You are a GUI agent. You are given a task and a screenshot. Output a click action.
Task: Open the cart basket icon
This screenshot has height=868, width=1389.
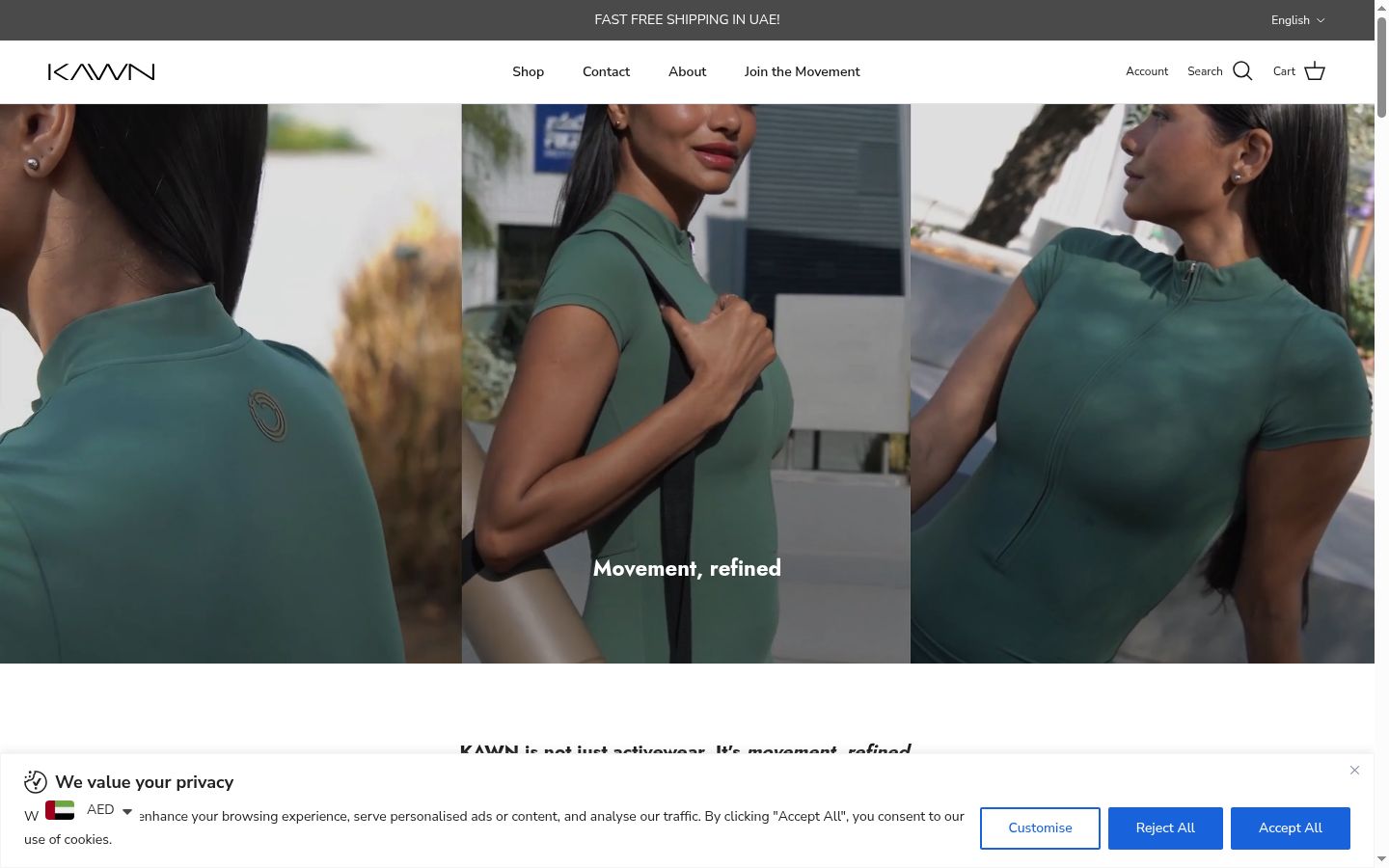pos(1315,71)
